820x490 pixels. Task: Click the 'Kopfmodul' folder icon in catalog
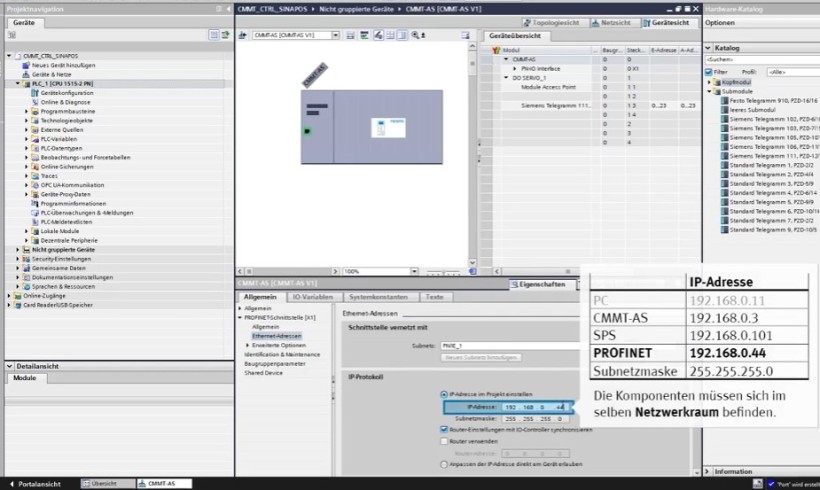(x=718, y=82)
